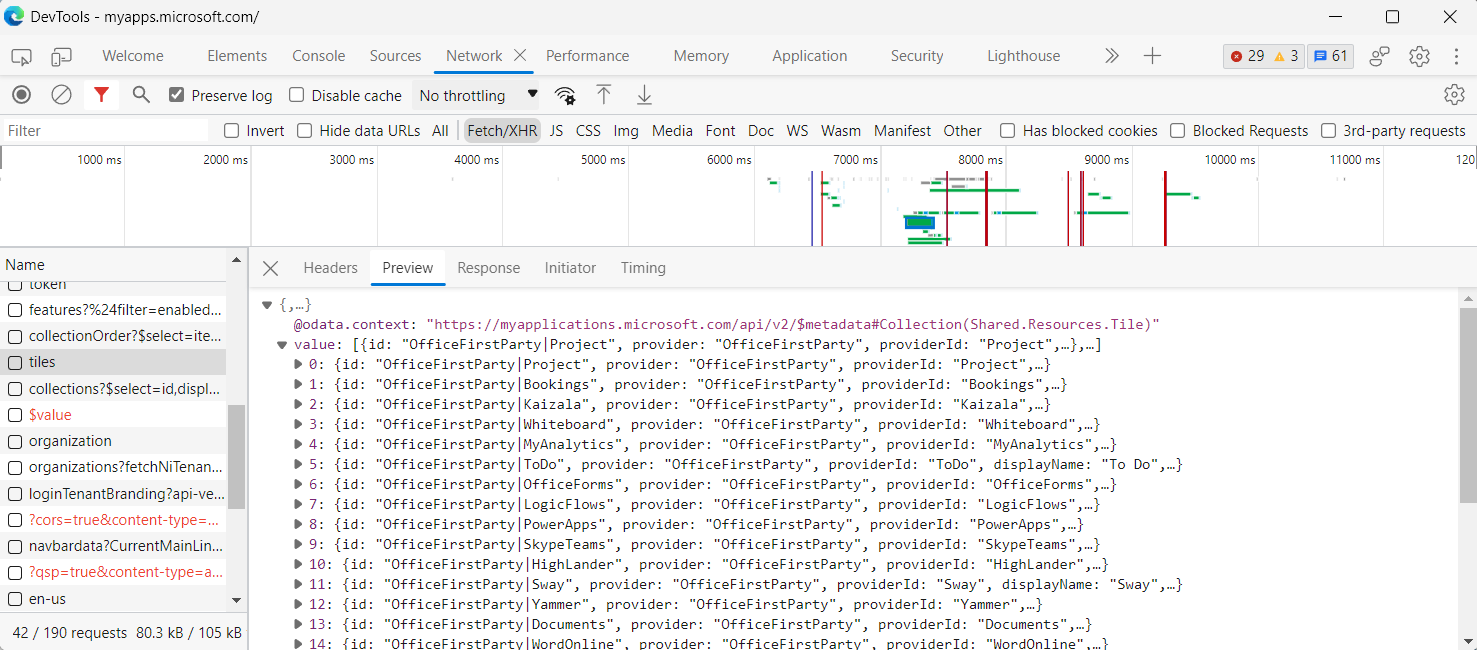Click the export HAR download arrow

click(645, 95)
